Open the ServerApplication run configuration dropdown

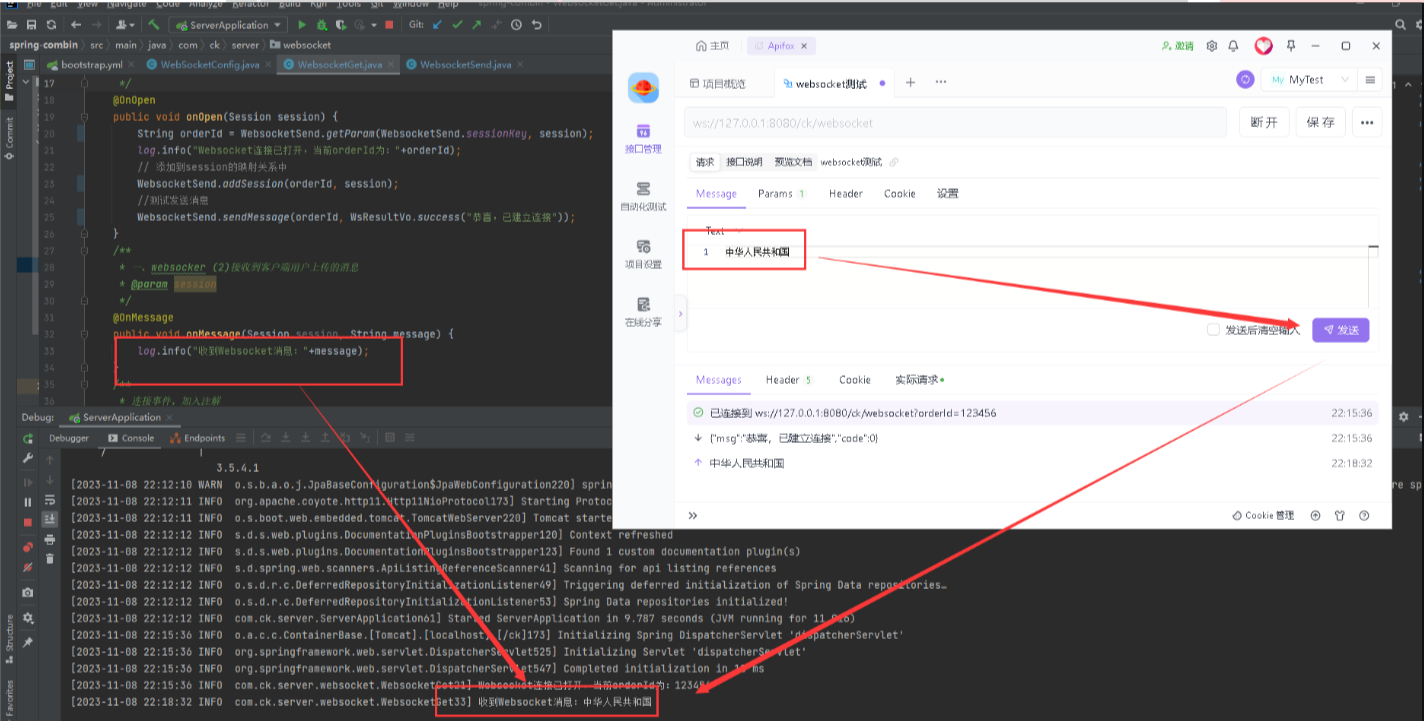tap(228, 25)
